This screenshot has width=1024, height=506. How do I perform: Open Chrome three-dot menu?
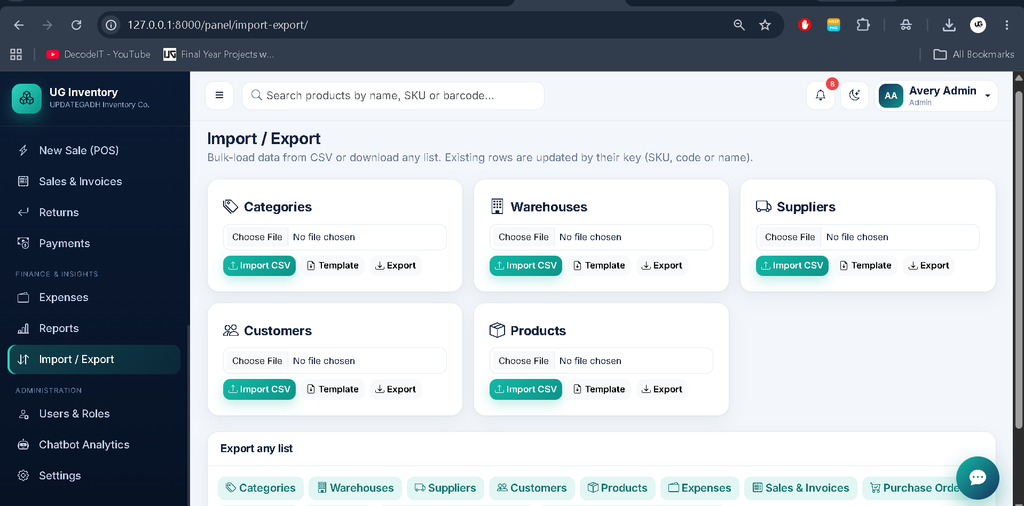1006,25
